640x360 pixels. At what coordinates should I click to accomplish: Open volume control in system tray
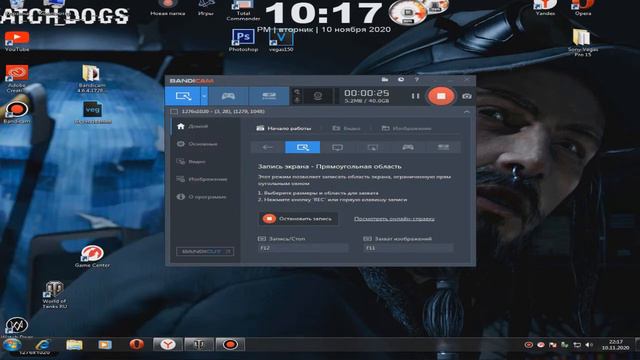tap(589, 345)
